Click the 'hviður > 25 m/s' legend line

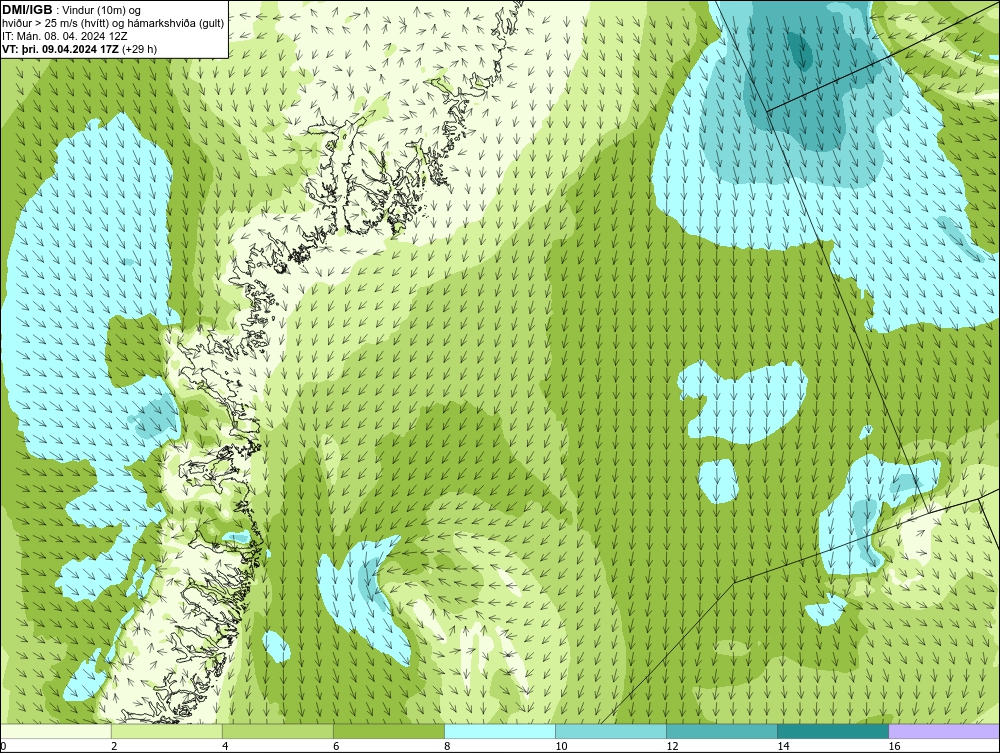tap(114, 24)
